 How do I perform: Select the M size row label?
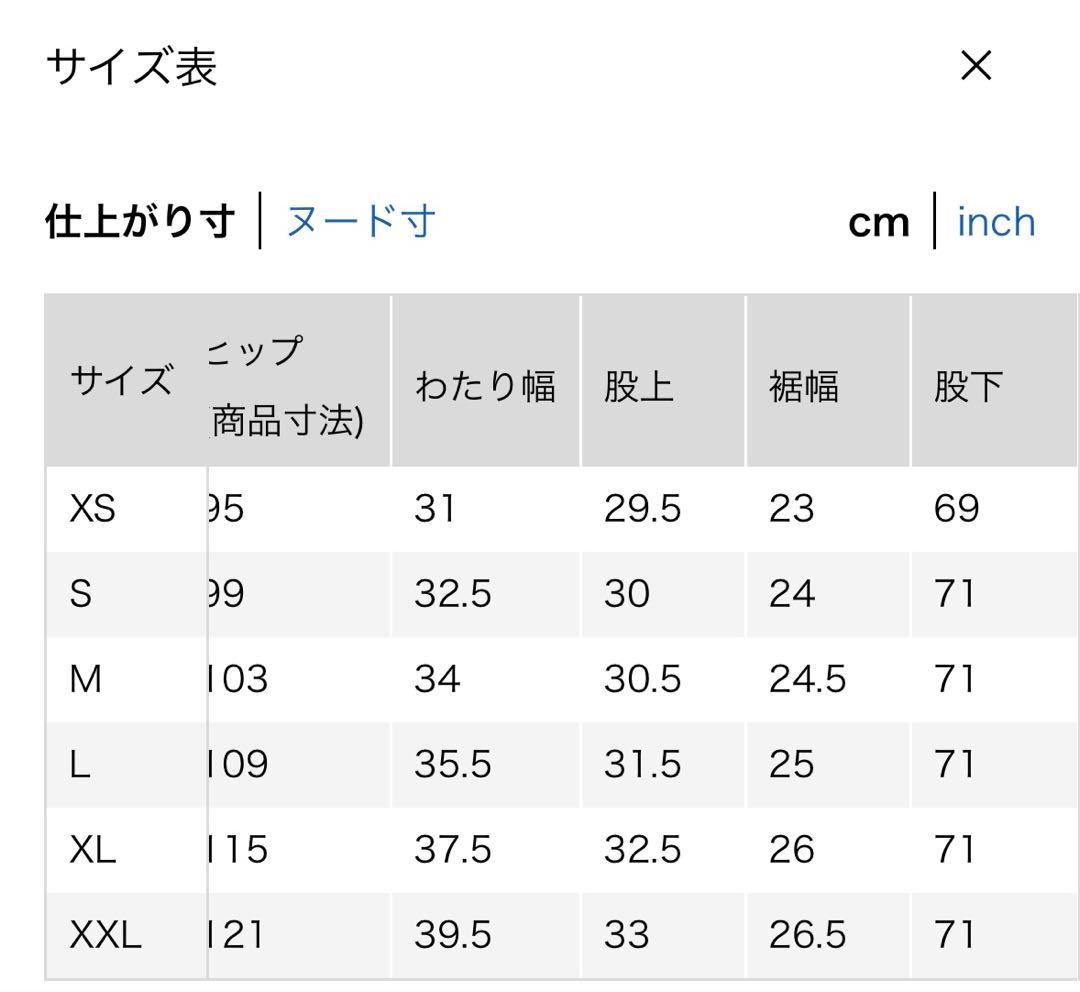pyautogui.click(x=85, y=679)
